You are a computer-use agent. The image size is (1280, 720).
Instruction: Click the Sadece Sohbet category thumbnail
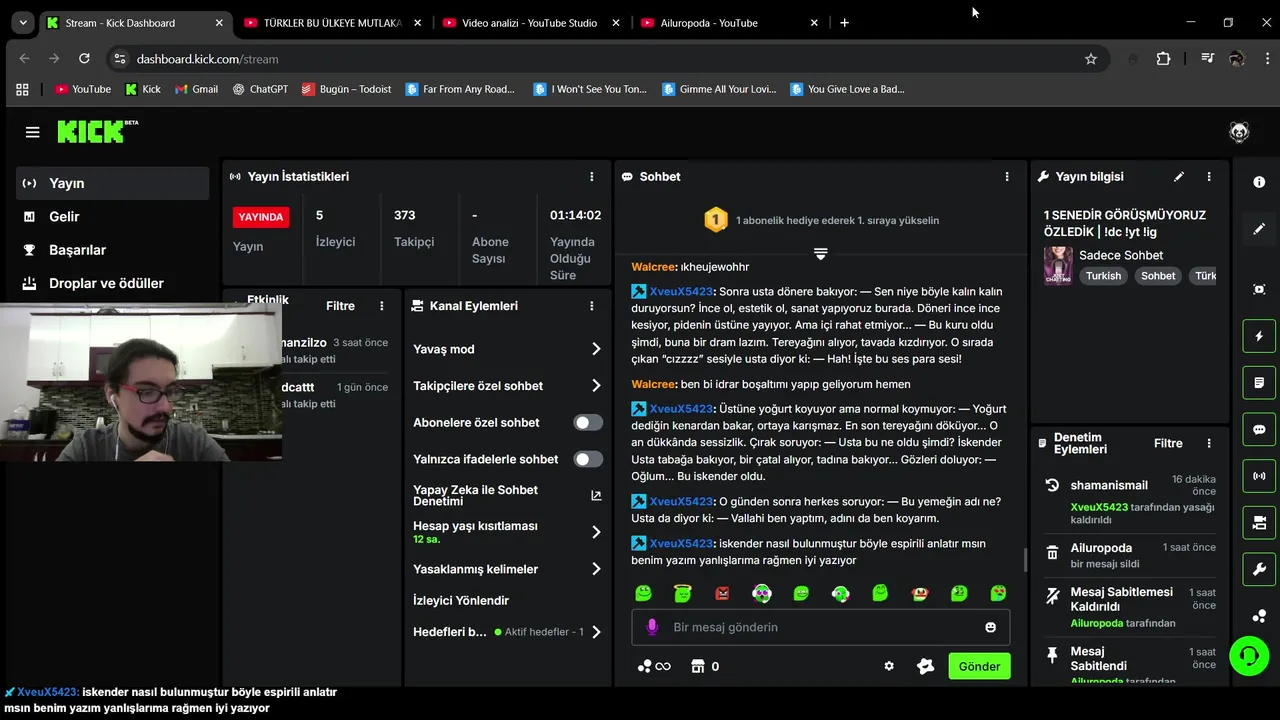pos(1058,266)
